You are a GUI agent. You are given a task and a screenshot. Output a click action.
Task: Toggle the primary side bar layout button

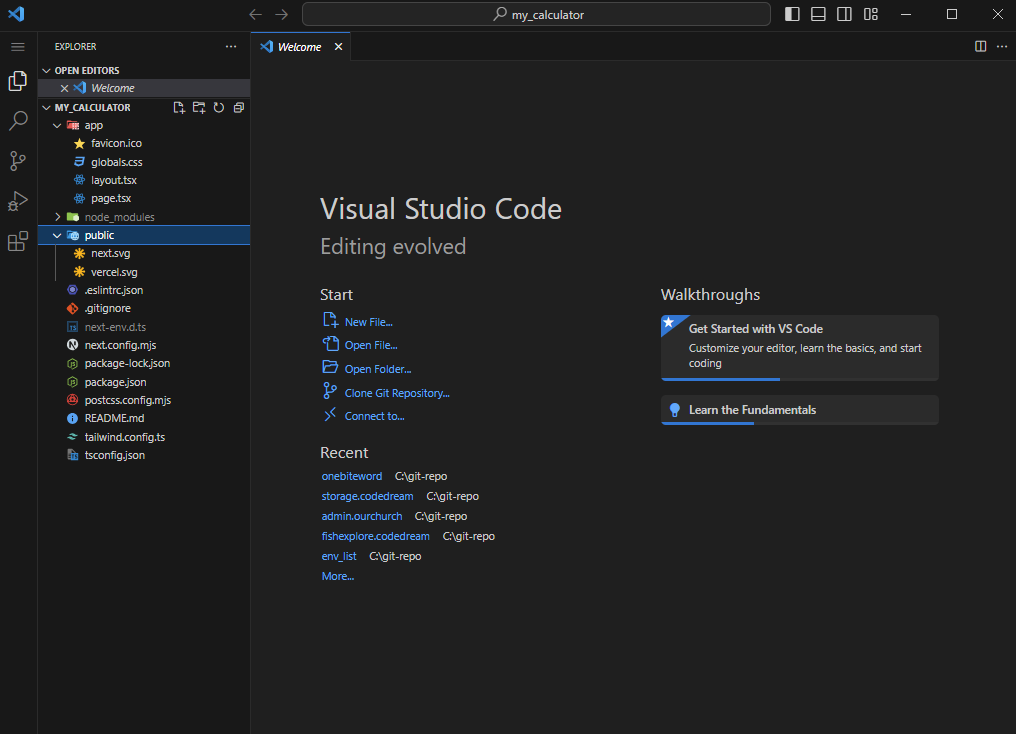792,14
